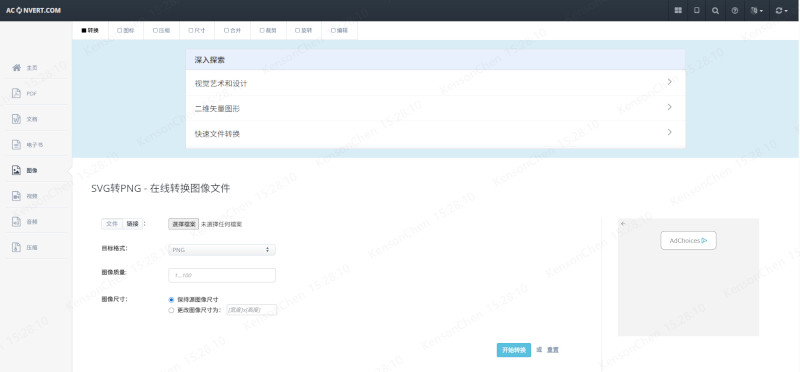This screenshot has width=800, height=372.
Task: Switch to the 裁剪 tab
Action: coord(268,31)
